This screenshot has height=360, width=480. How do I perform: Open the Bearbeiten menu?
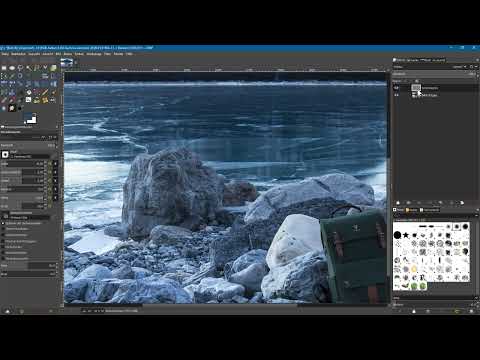pos(18,54)
